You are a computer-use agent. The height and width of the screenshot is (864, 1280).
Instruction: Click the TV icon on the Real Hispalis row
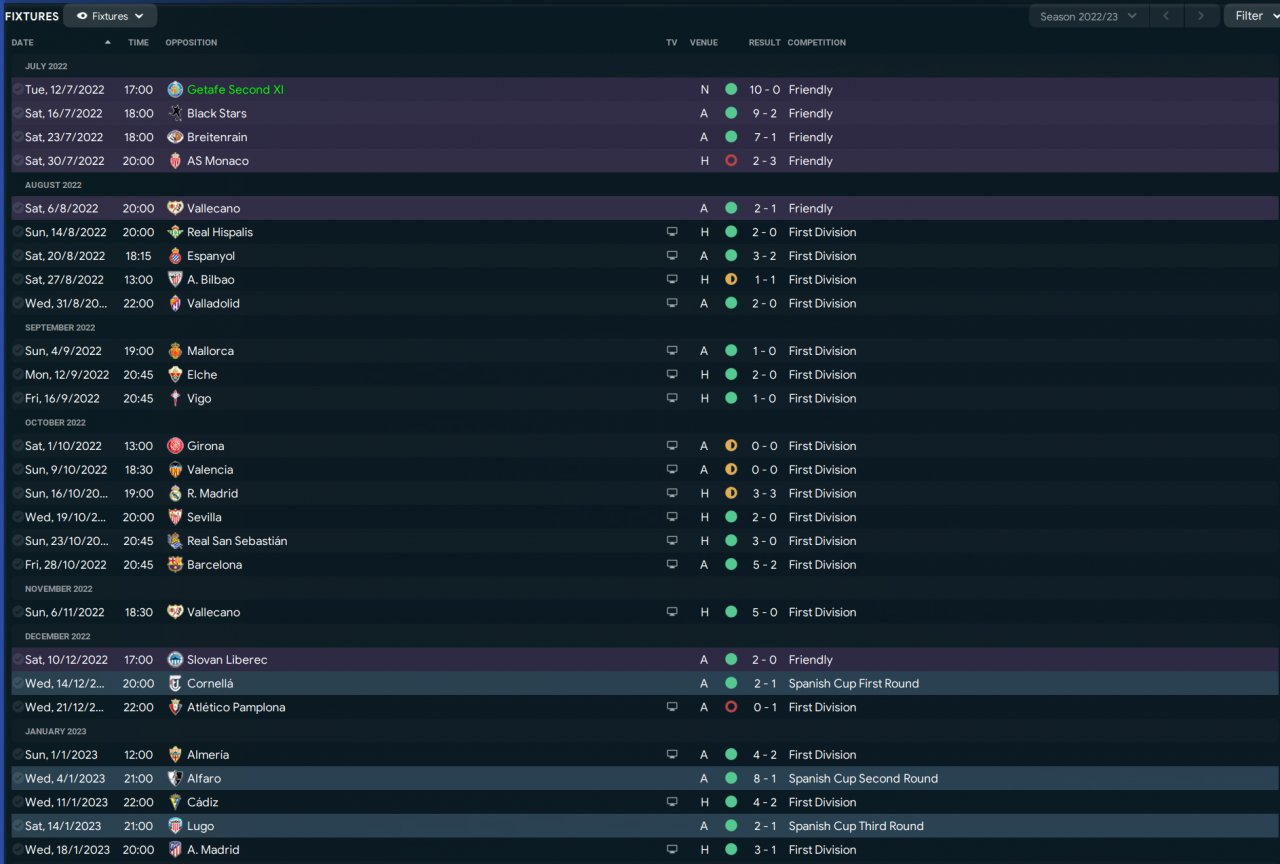672,232
